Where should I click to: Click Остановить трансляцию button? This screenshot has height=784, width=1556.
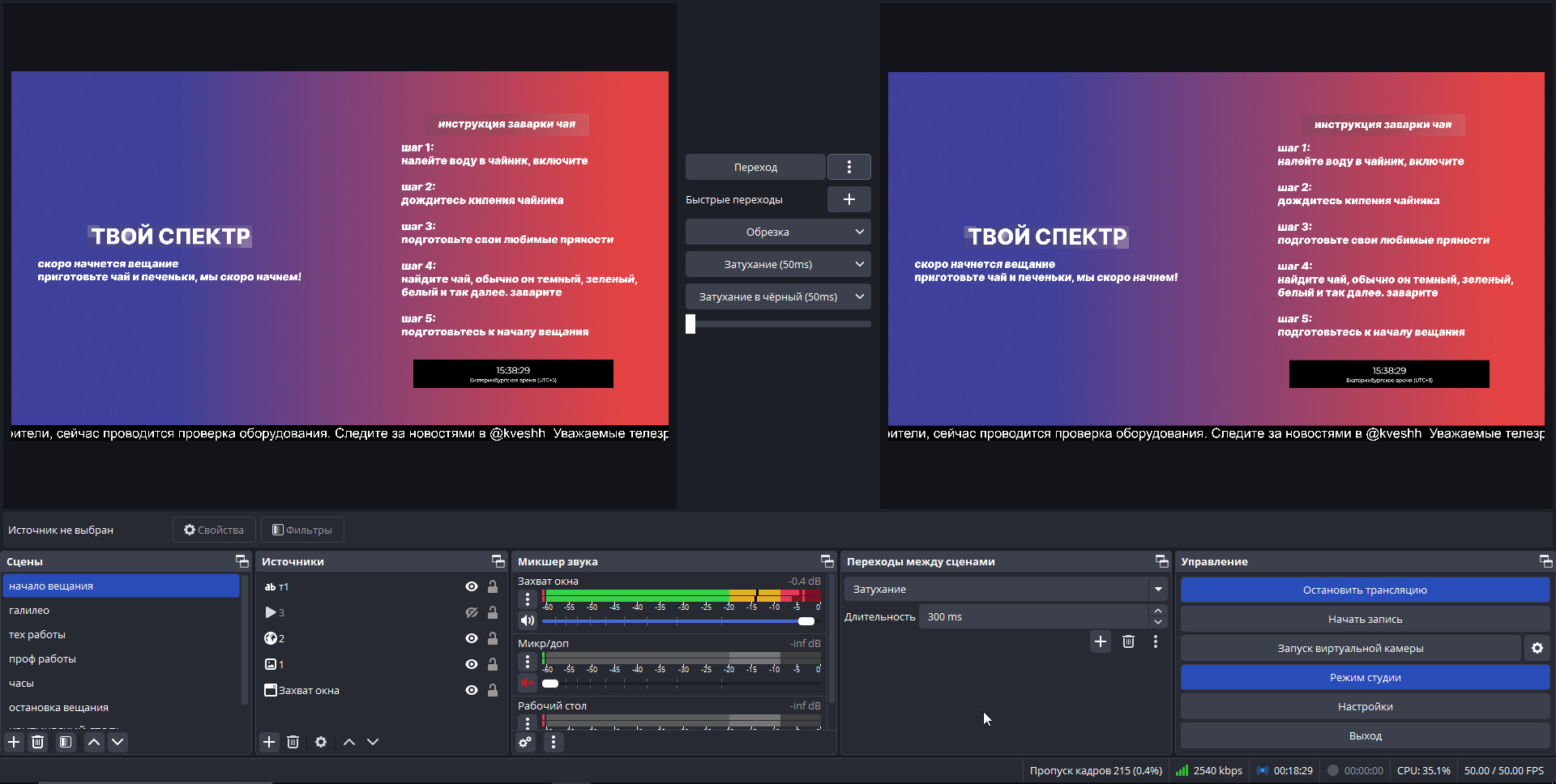point(1365,590)
